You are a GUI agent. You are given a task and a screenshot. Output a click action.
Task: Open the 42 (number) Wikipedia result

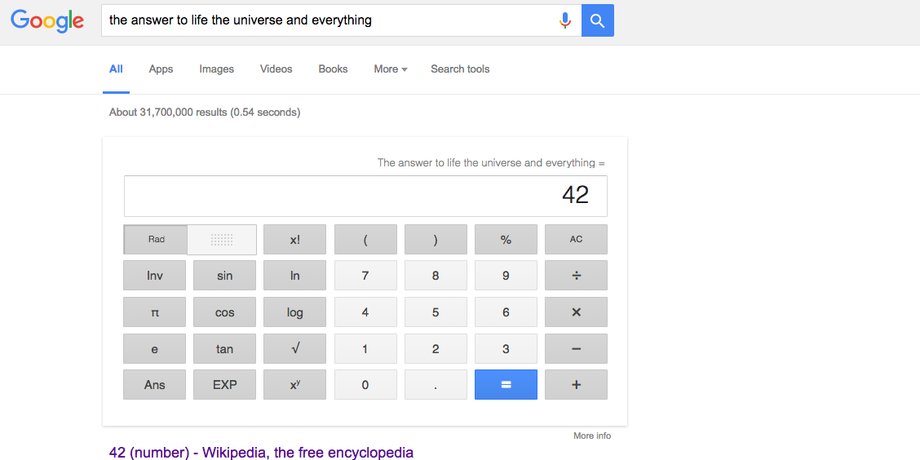[x=261, y=452]
